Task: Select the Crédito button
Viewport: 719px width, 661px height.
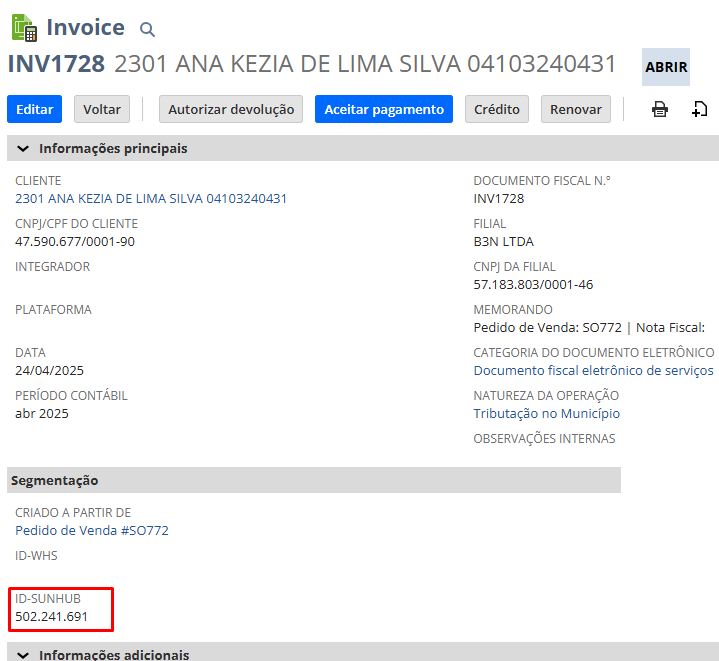Action: coord(497,109)
